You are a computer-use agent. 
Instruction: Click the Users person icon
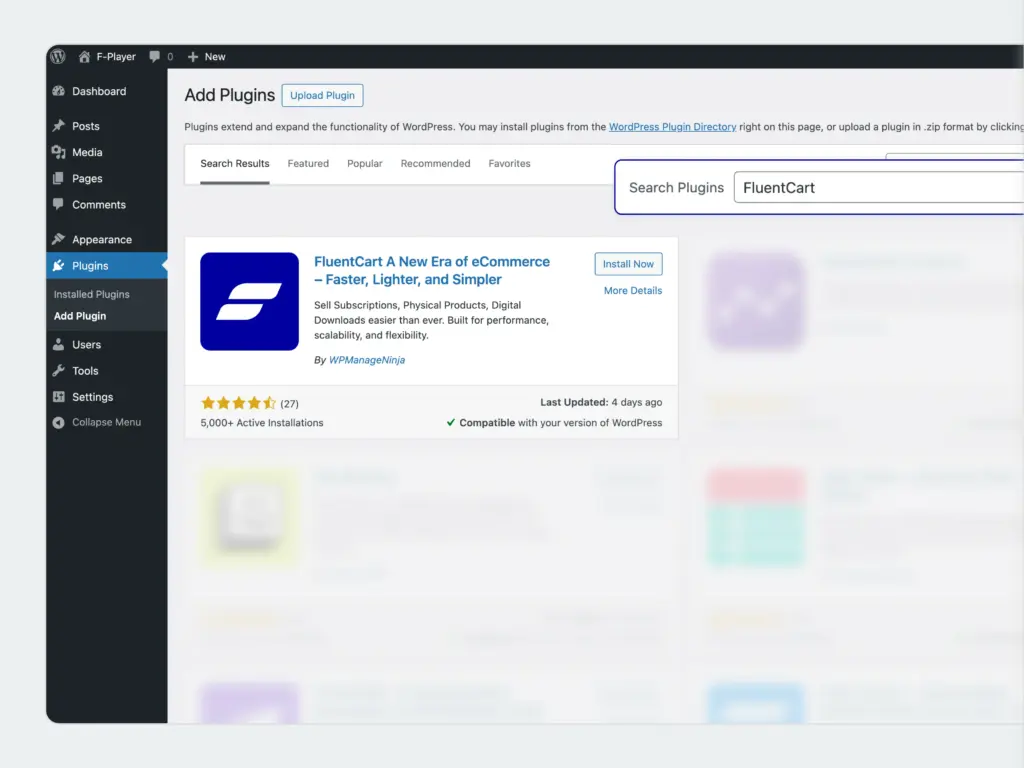(x=59, y=344)
